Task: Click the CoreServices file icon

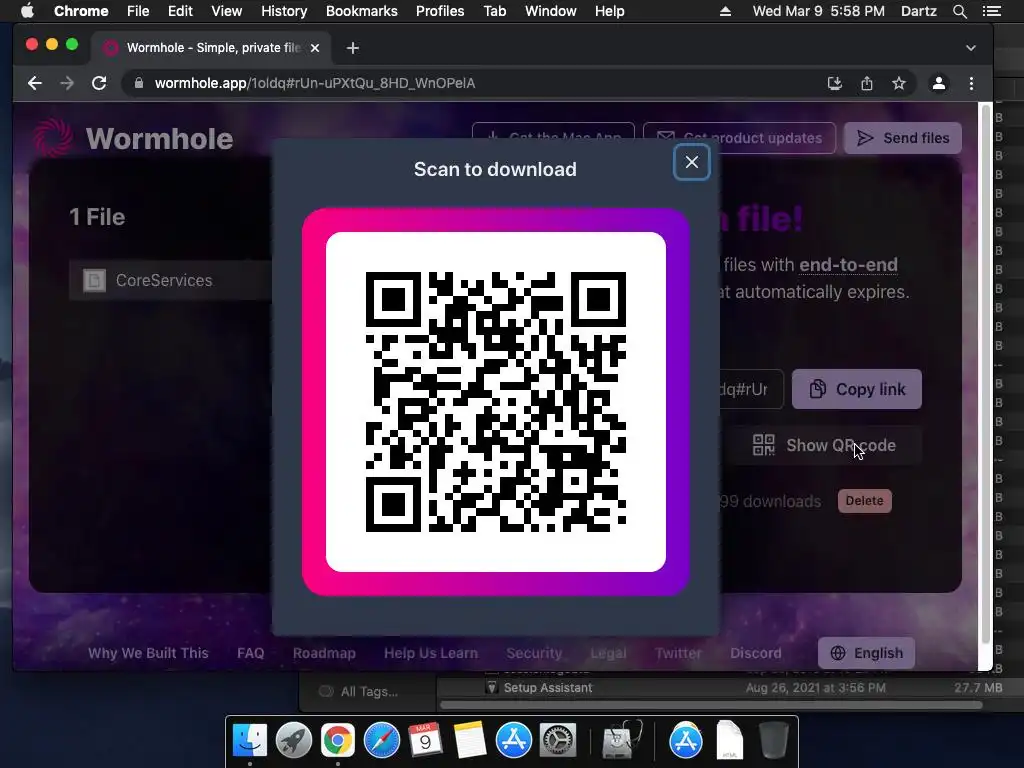Action: [94, 280]
